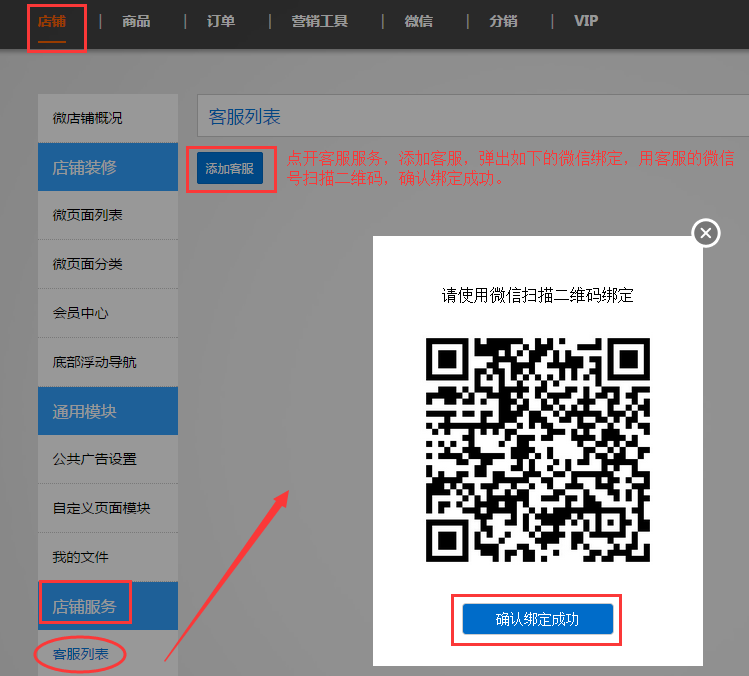The image size is (749, 676).
Task: Open 微店铺概况 in the sidebar
Action: 108,118
